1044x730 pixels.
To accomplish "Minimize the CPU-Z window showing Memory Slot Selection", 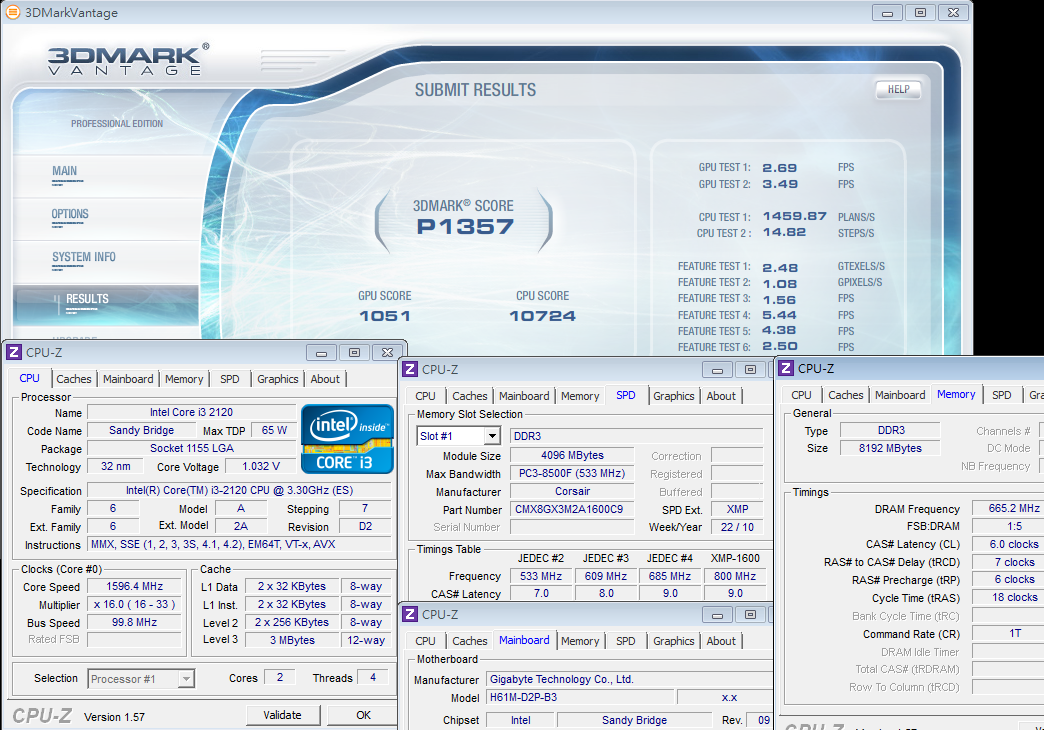I will 718,370.
